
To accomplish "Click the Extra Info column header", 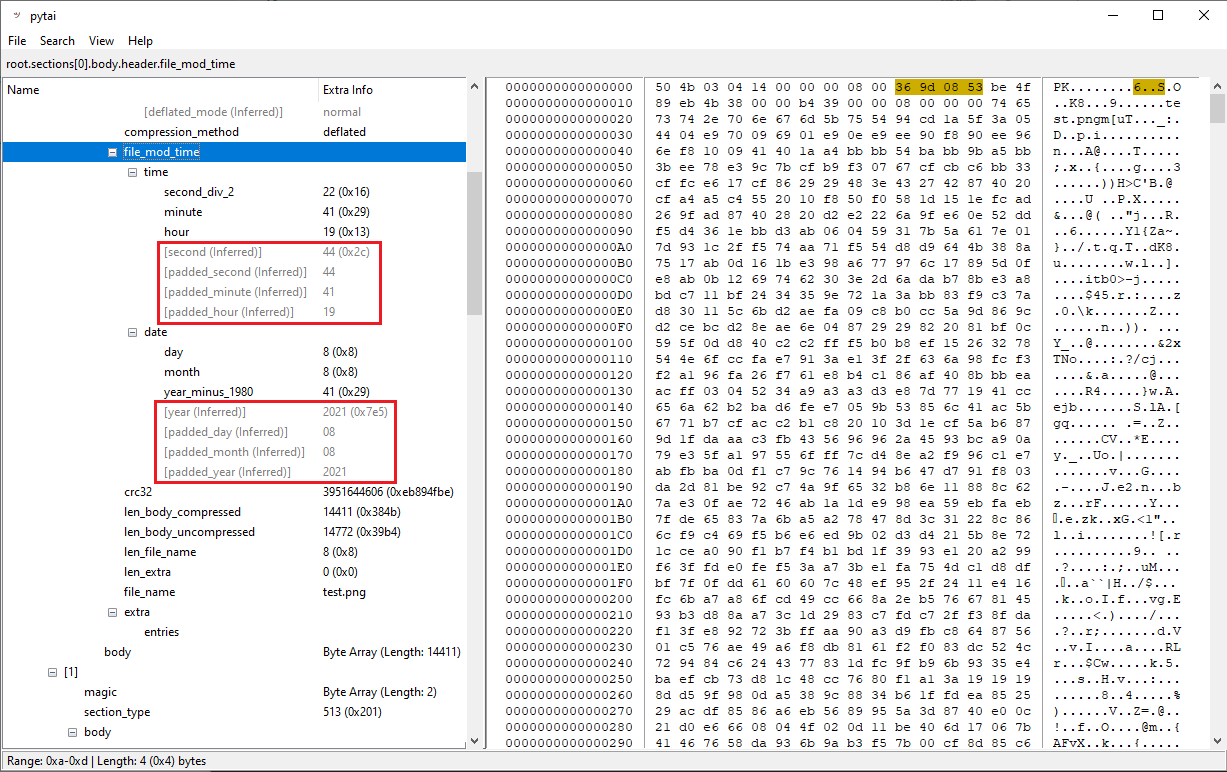I will 347,90.
